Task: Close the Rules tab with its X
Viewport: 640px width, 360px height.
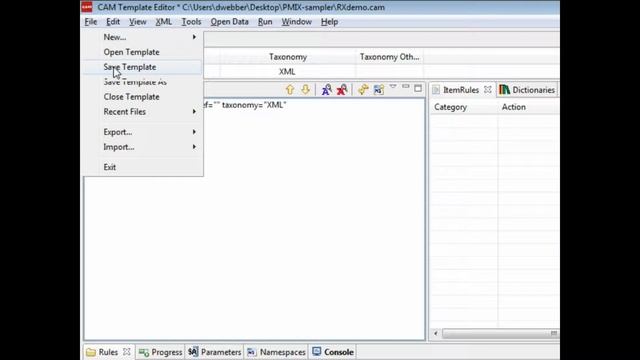Action: (127, 351)
